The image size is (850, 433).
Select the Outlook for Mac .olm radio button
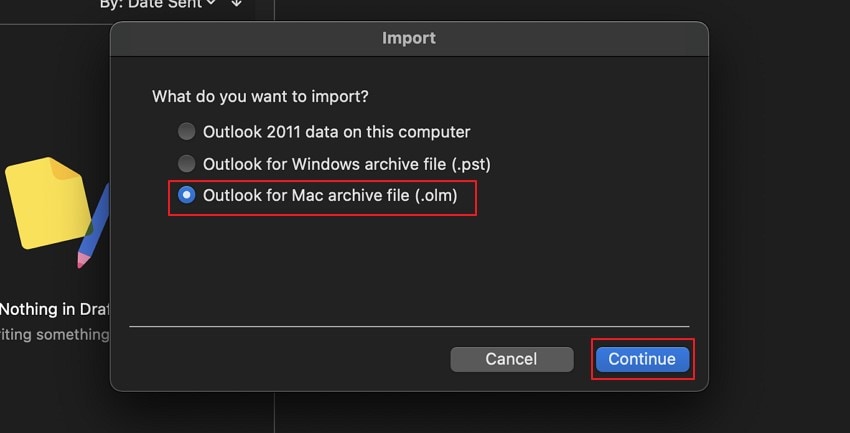pos(186,195)
